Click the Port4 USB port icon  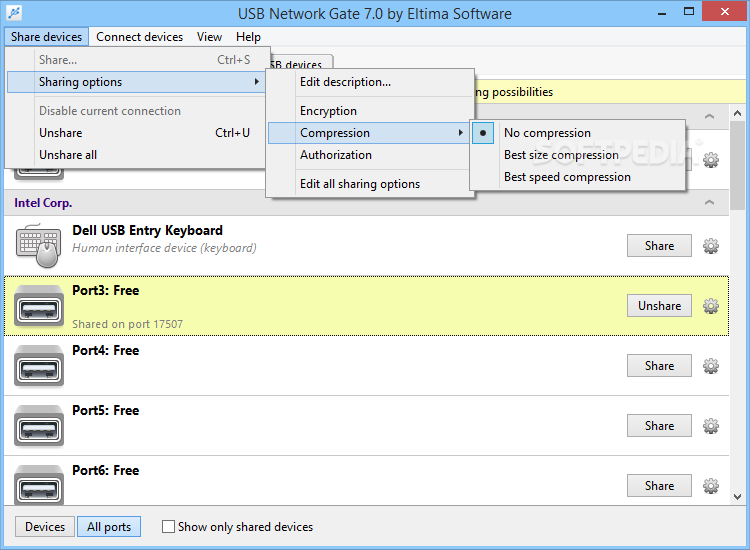point(39,366)
